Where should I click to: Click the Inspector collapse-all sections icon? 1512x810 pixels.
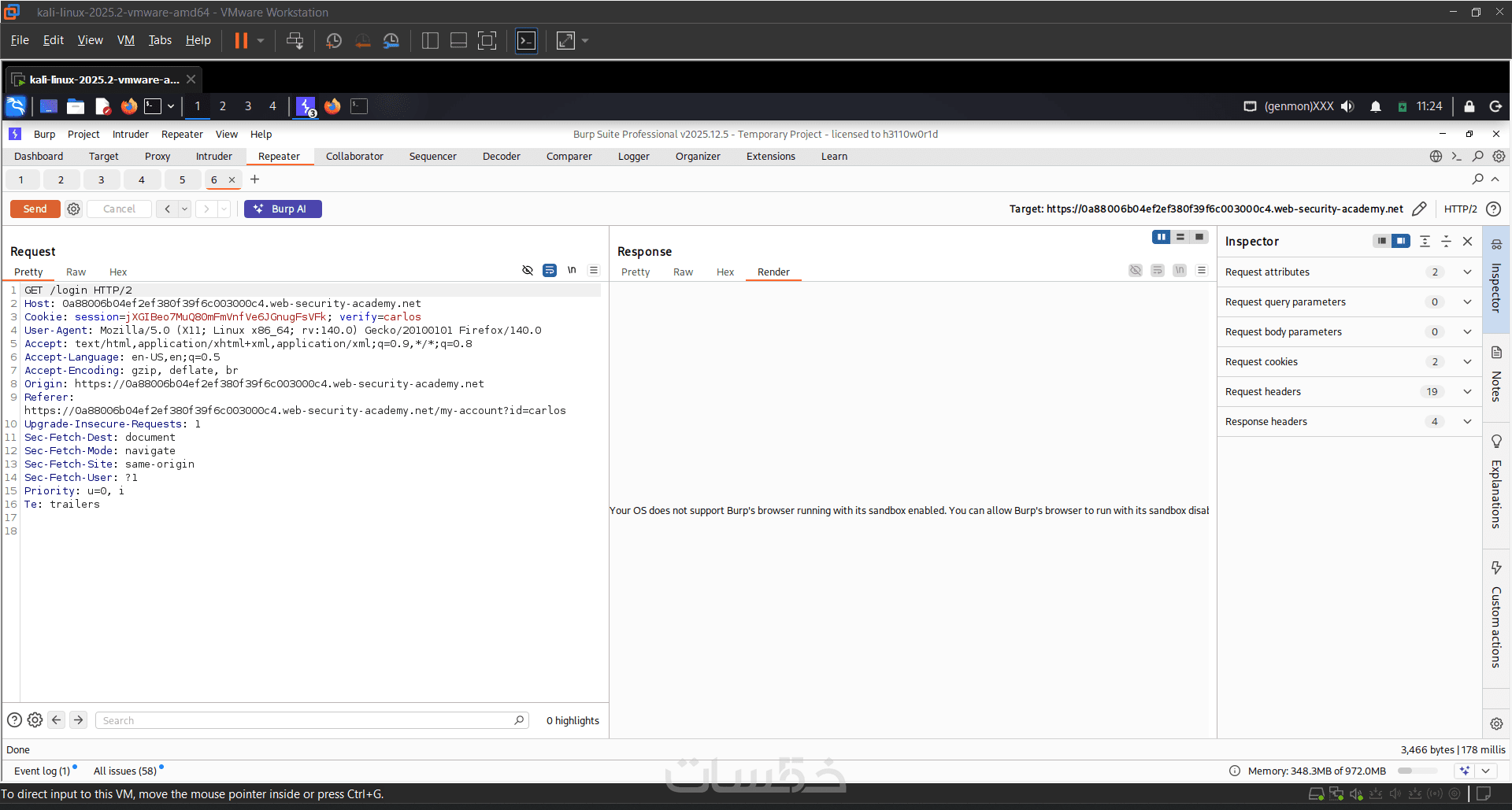coord(1446,242)
